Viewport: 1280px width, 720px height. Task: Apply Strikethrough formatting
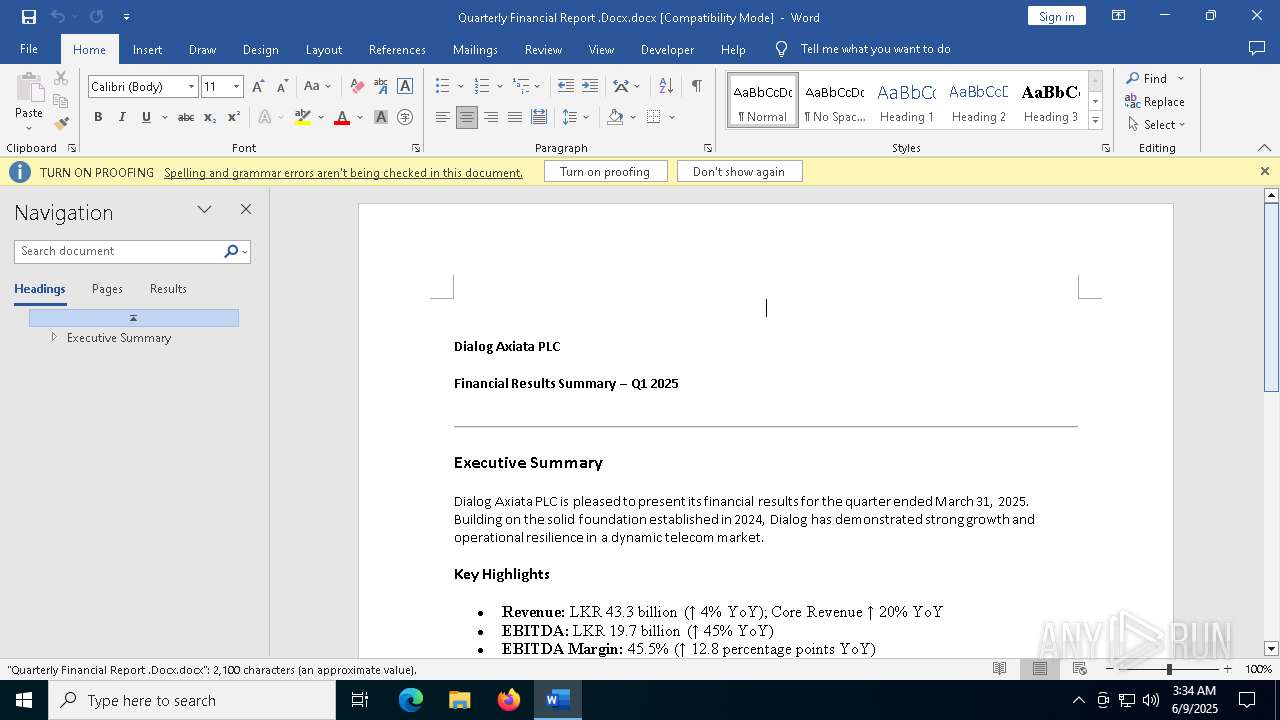tap(186, 117)
